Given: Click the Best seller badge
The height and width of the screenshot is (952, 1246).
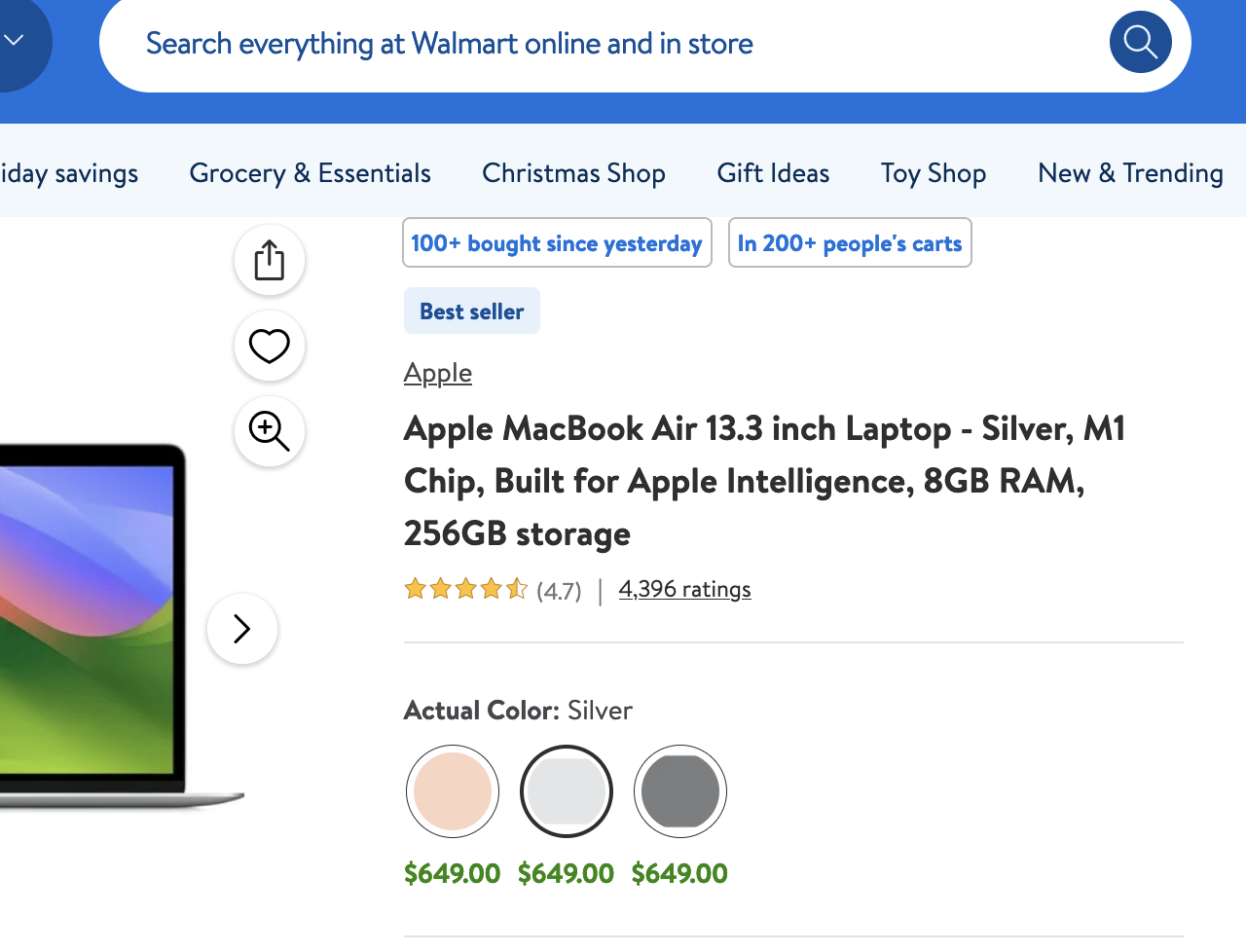Looking at the screenshot, I should tap(471, 311).
